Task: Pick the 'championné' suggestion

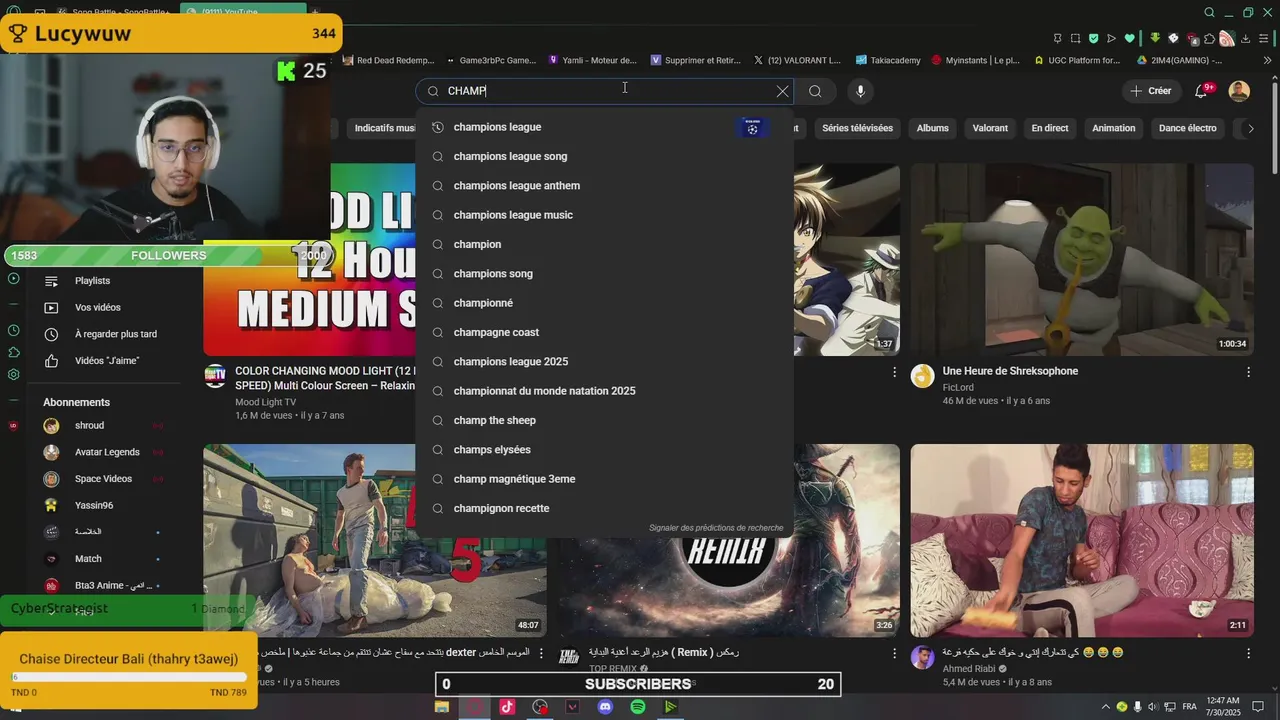Action: (604, 303)
